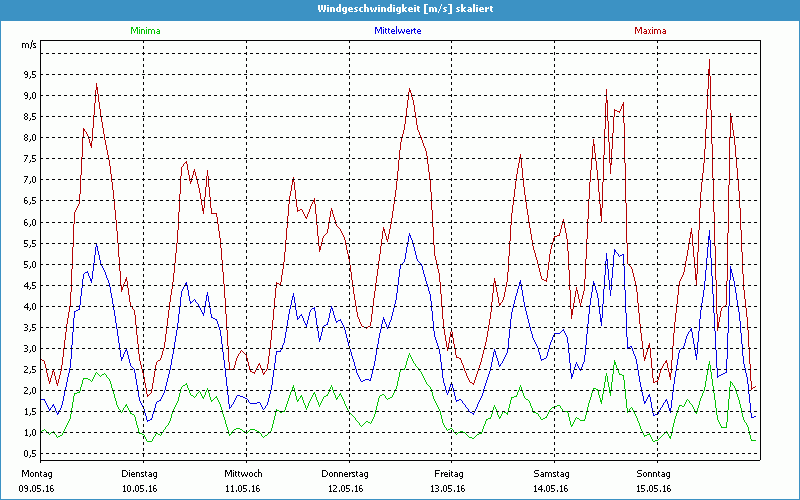Click the 'Montag' day label

(x=37, y=474)
